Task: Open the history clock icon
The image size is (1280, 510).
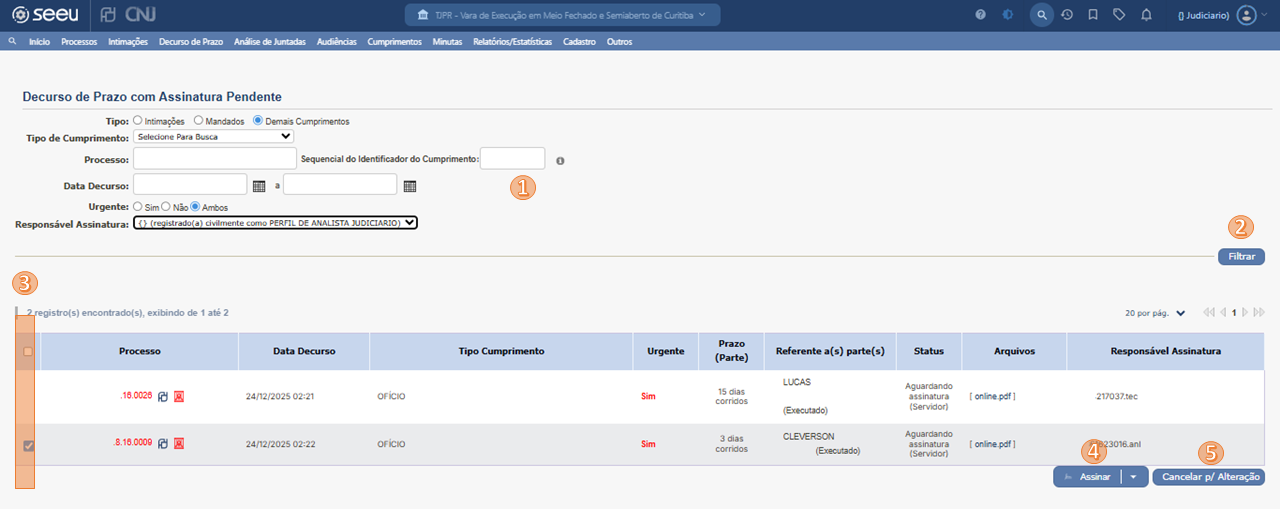Action: [1068, 15]
